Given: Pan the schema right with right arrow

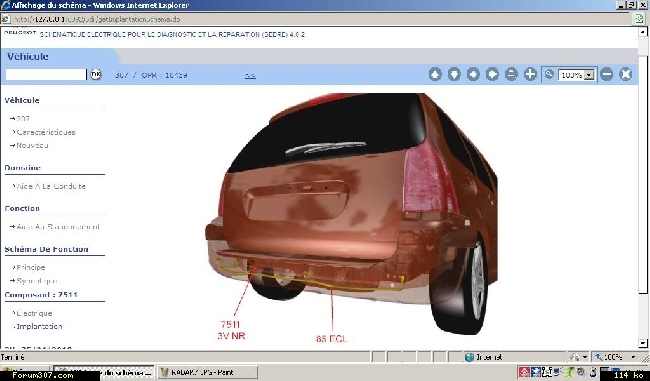Looking at the screenshot, I should 492,75.
